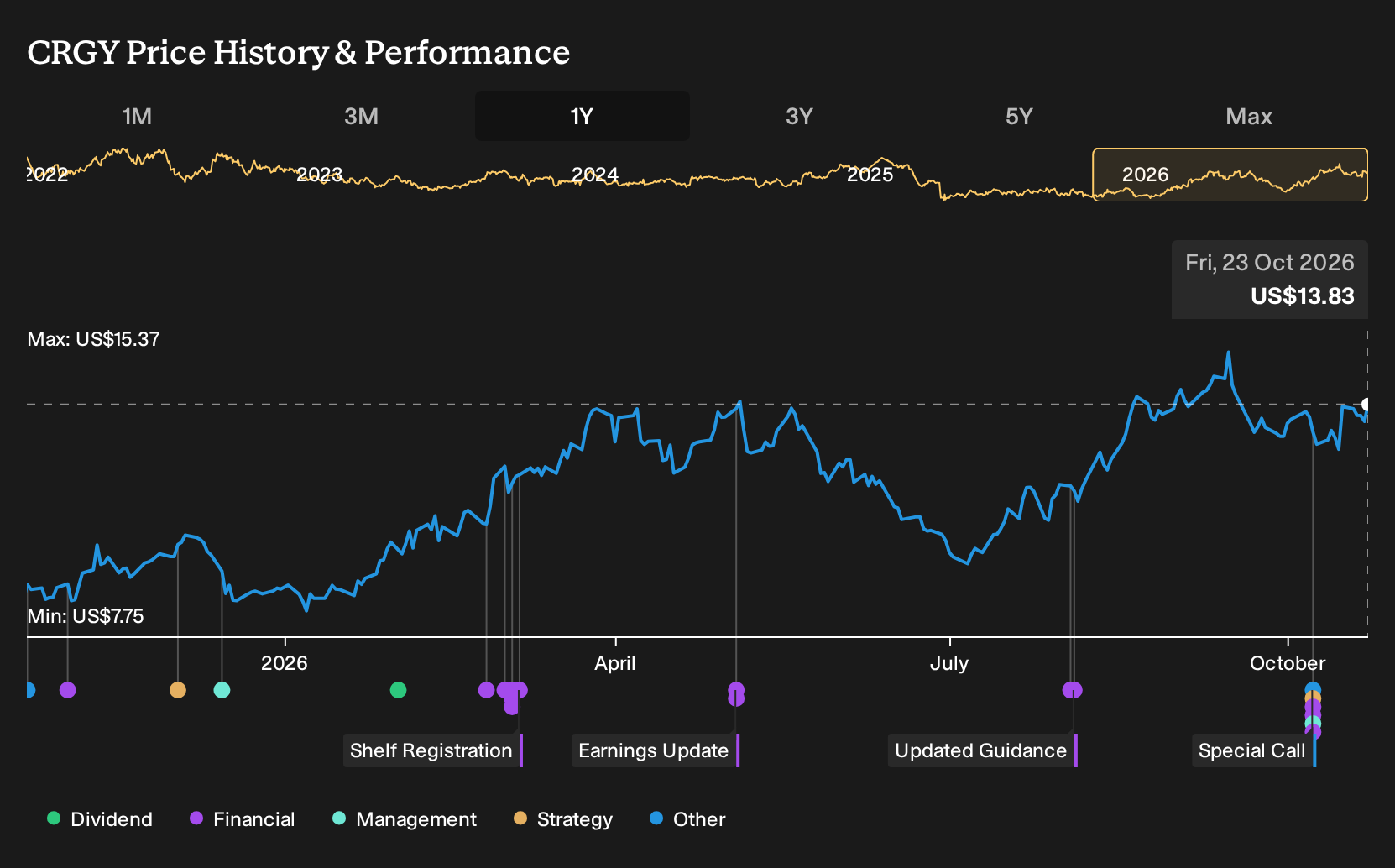1395x868 pixels.
Task: Click the Max: US$15.37 label
Action: (93, 339)
